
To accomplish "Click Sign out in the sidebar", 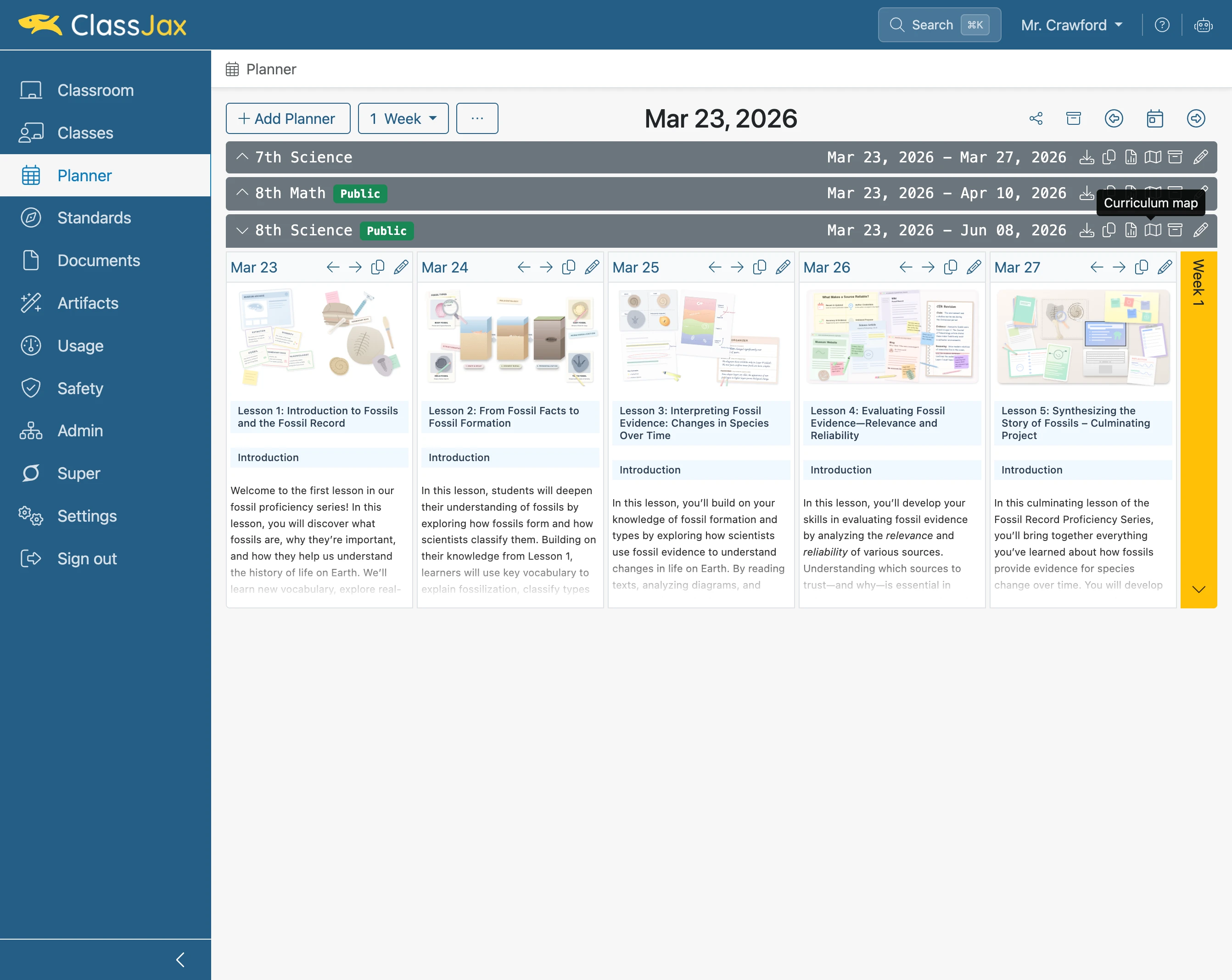I will 106,558.
